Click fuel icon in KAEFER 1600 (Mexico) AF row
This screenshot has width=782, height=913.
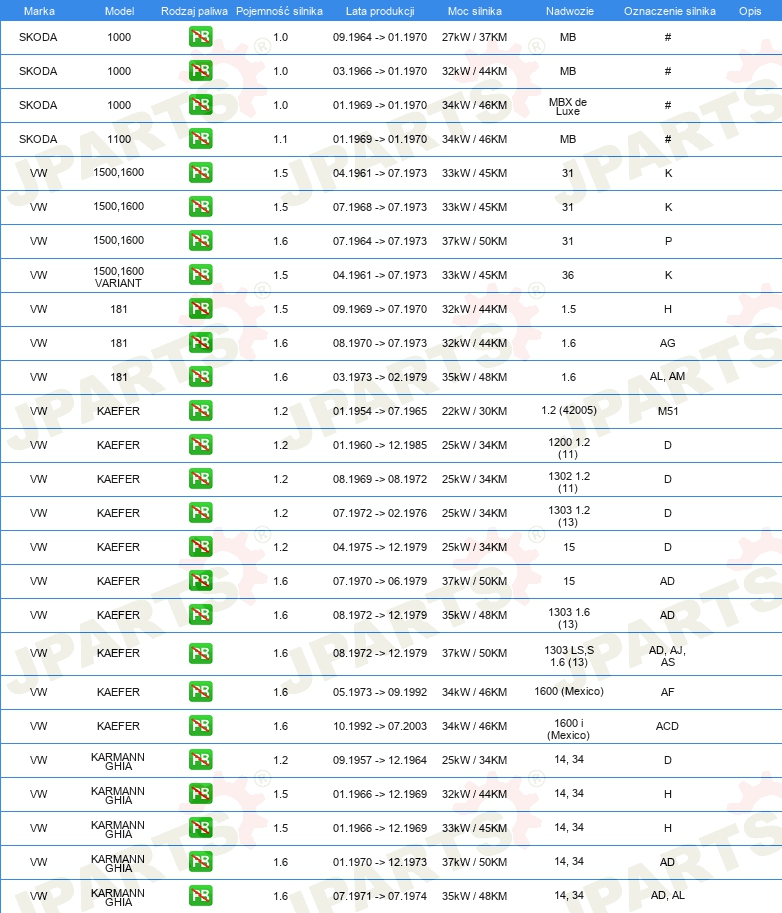coord(200,692)
